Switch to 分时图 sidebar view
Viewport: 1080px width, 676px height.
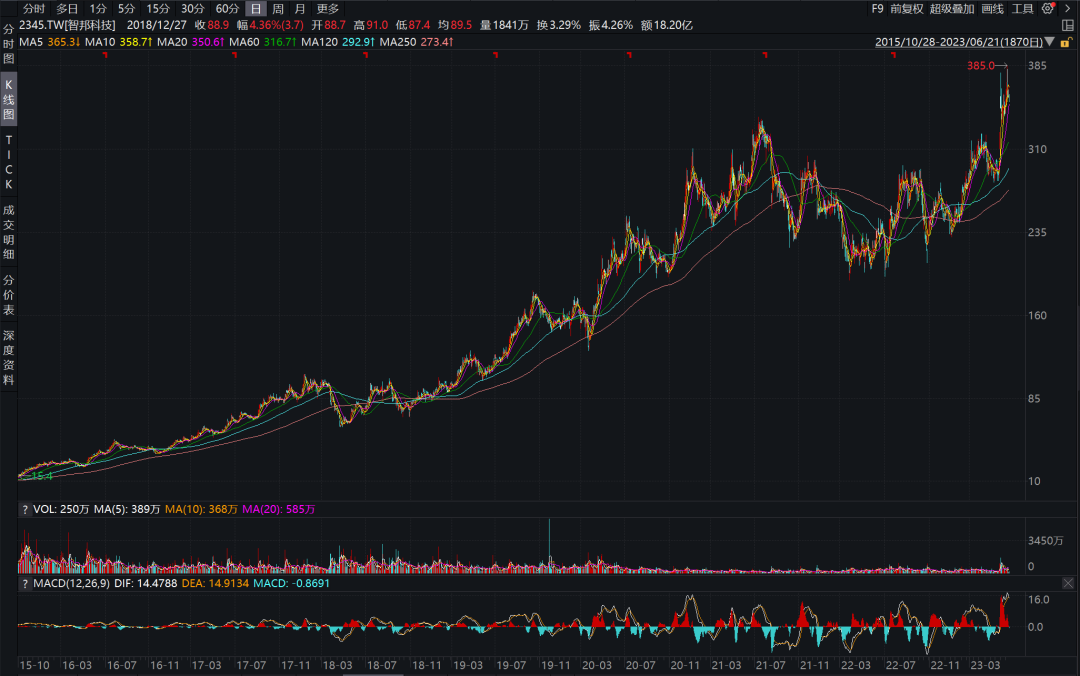point(8,44)
